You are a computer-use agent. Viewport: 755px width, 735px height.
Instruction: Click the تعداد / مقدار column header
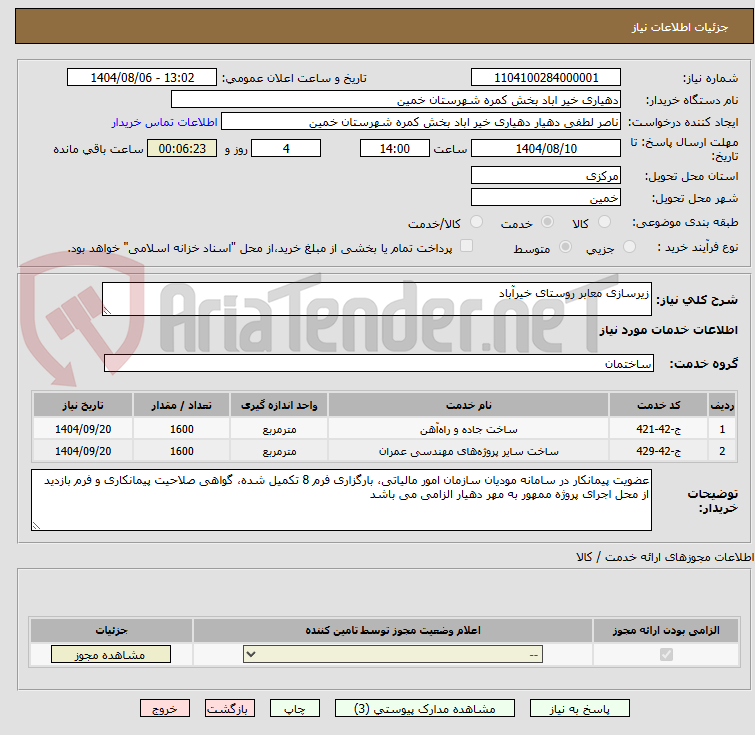pyautogui.click(x=182, y=405)
